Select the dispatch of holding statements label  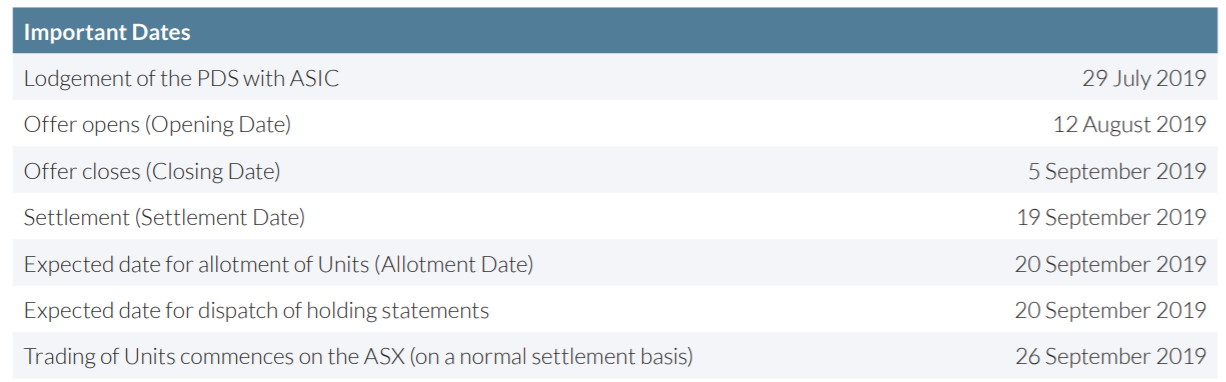point(257,310)
